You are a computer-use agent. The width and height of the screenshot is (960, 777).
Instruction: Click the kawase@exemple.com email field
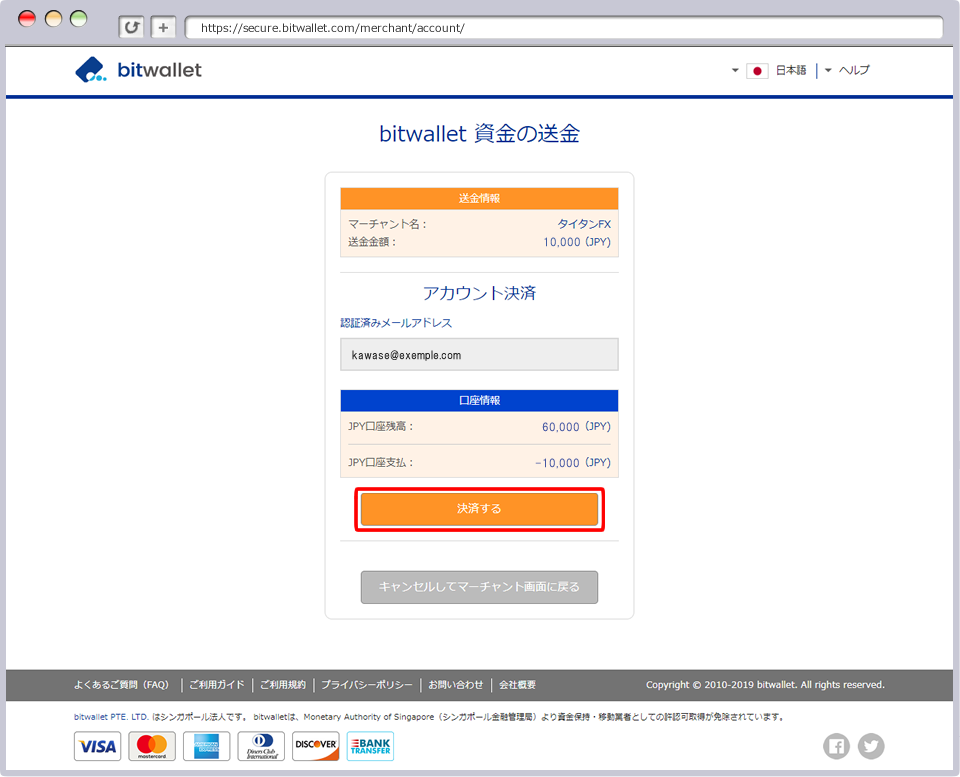point(479,354)
